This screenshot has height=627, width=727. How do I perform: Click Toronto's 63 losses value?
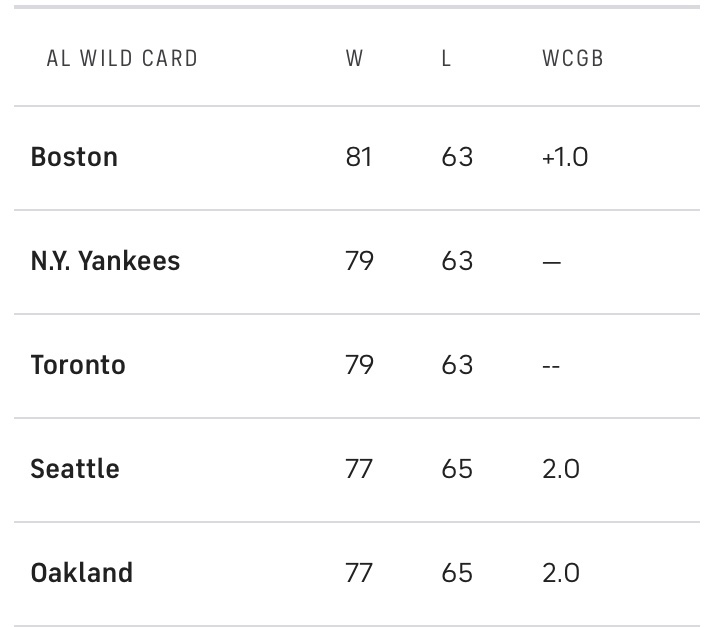pyautogui.click(x=457, y=365)
